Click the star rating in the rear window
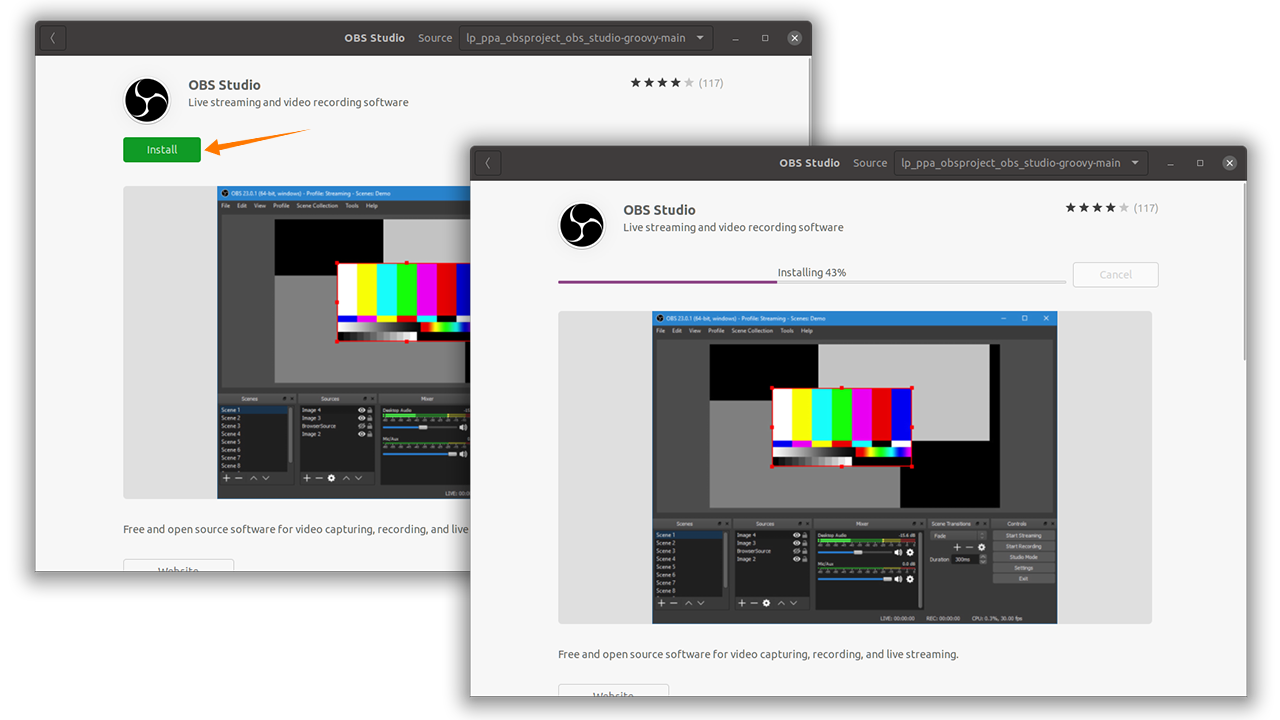The height and width of the screenshot is (720, 1280). pos(662,83)
